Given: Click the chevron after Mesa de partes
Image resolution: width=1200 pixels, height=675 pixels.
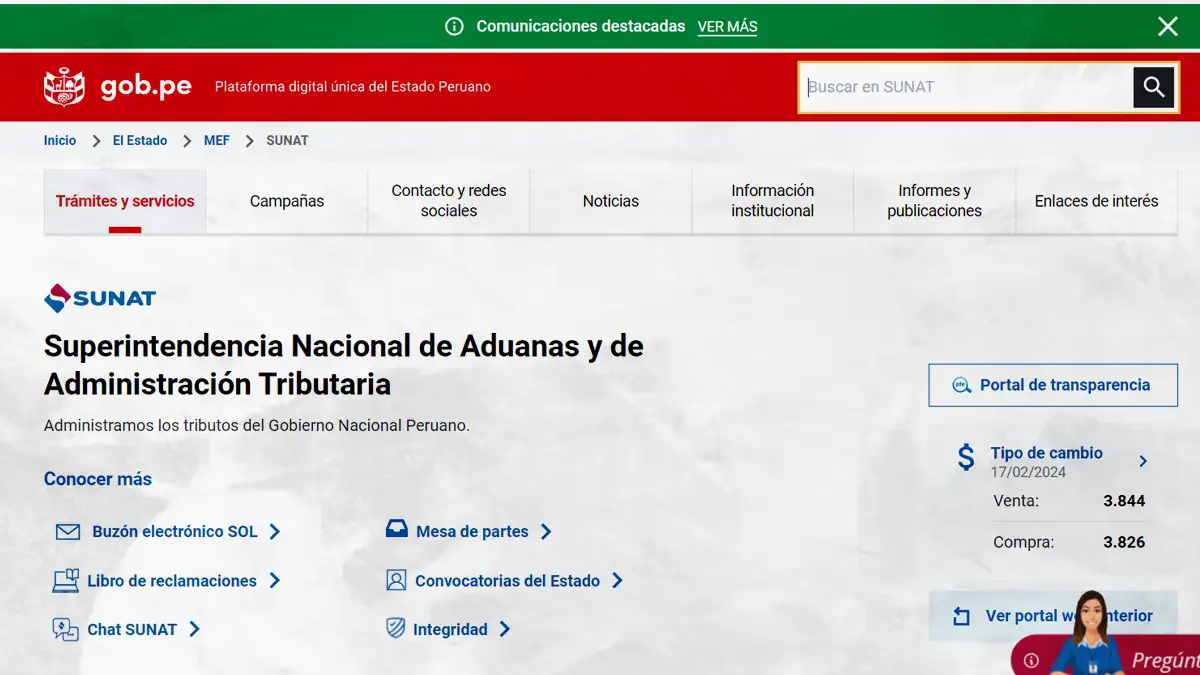Looking at the screenshot, I should (546, 532).
